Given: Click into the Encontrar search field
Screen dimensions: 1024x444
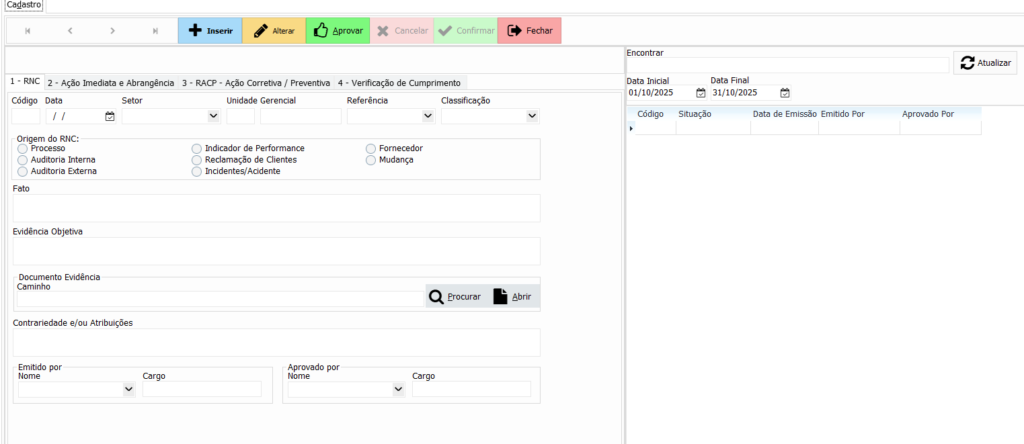Looking at the screenshot, I should [x=786, y=65].
